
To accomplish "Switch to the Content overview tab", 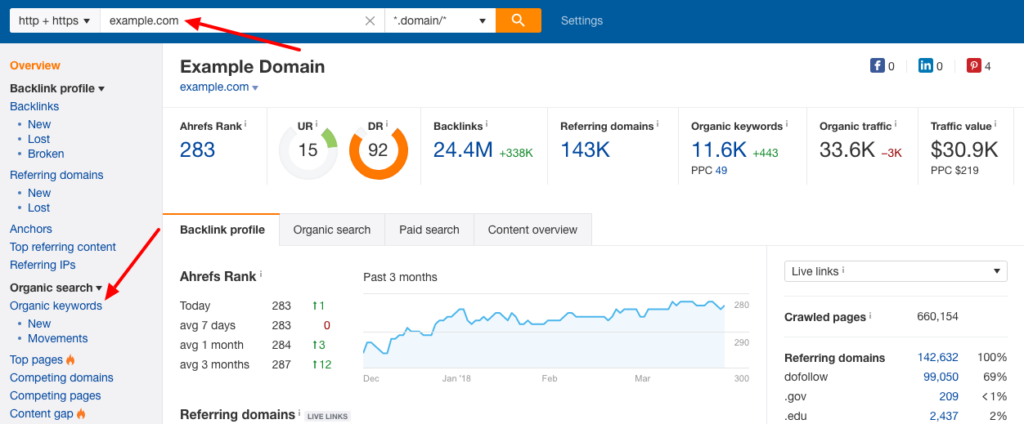I will (x=532, y=229).
